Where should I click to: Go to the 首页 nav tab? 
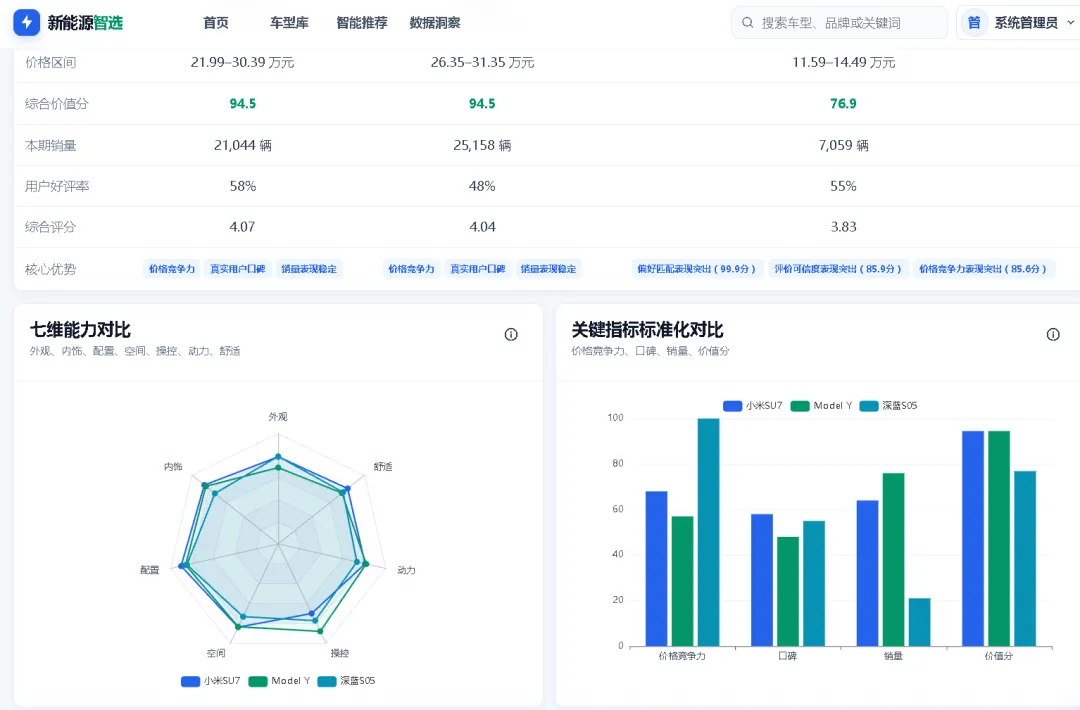[x=216, y=23]
